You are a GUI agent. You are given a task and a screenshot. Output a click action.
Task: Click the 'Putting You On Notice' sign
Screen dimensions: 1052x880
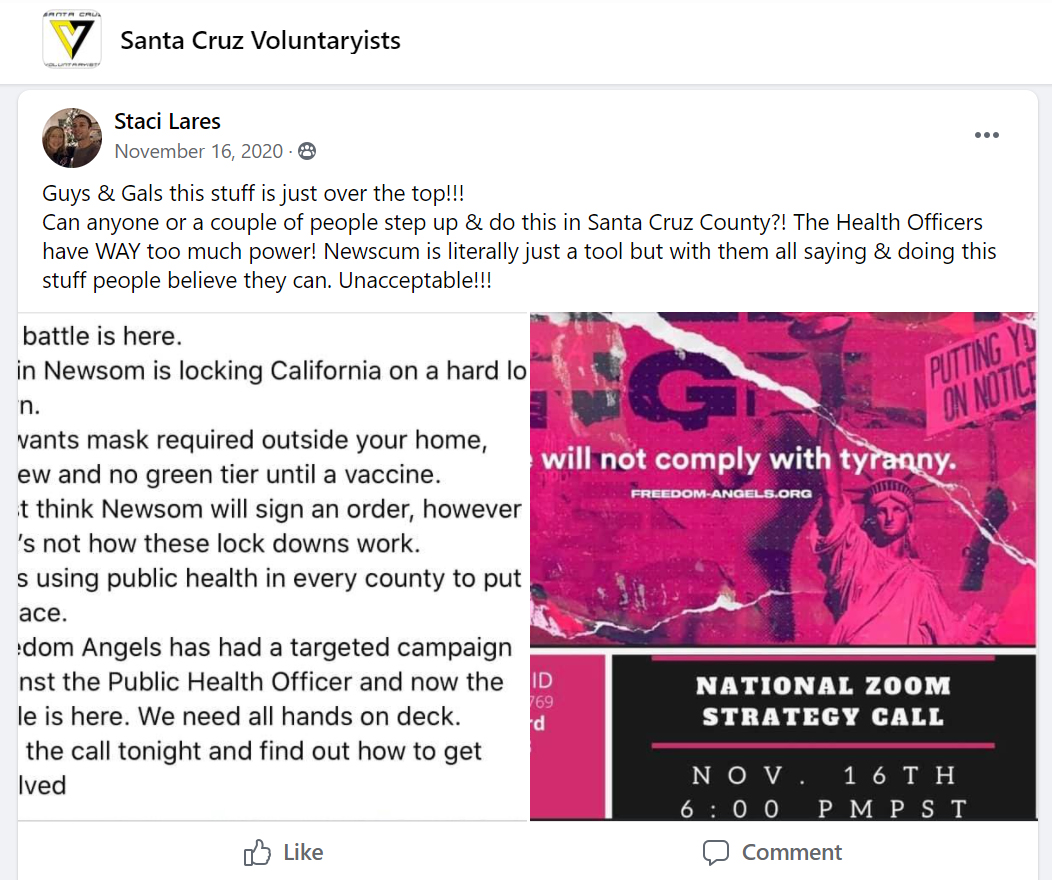pyautogui.click(x=978, y=375)
